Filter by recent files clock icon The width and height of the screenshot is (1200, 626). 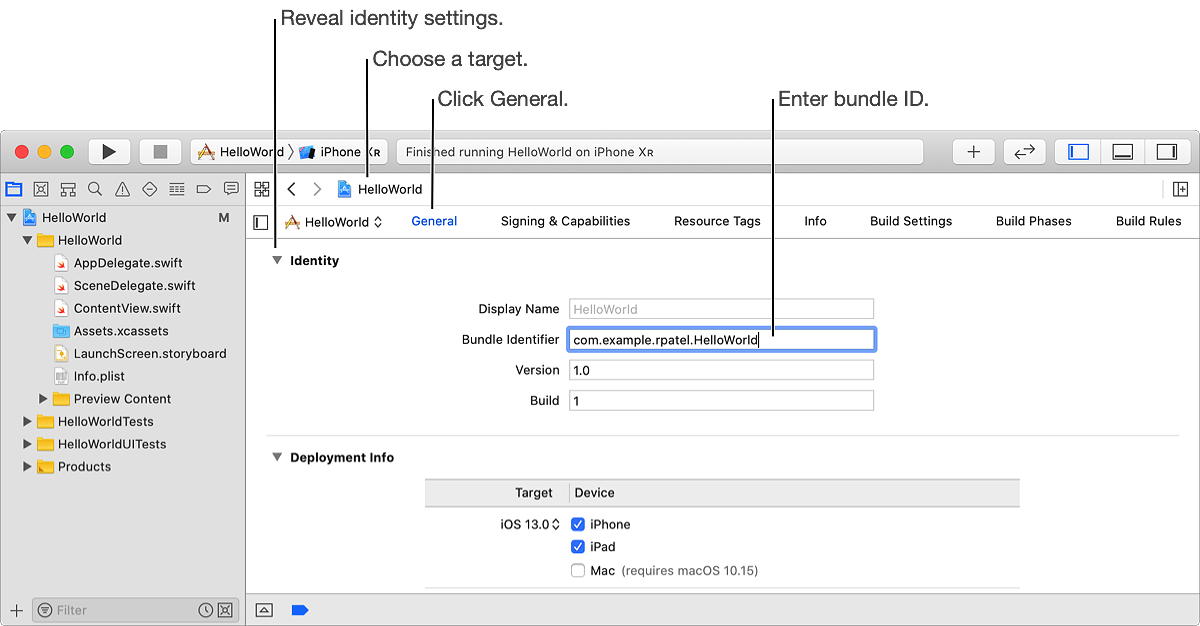206,610
